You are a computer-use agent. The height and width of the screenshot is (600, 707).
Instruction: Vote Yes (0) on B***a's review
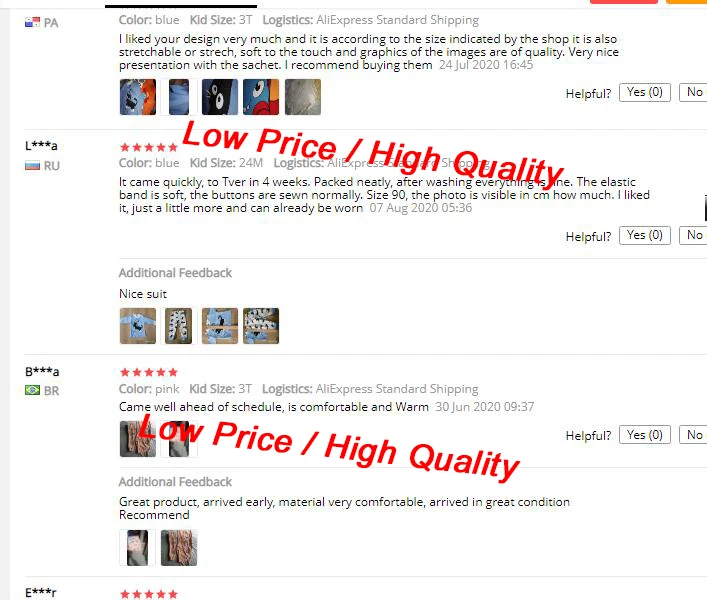pos(644,435)
